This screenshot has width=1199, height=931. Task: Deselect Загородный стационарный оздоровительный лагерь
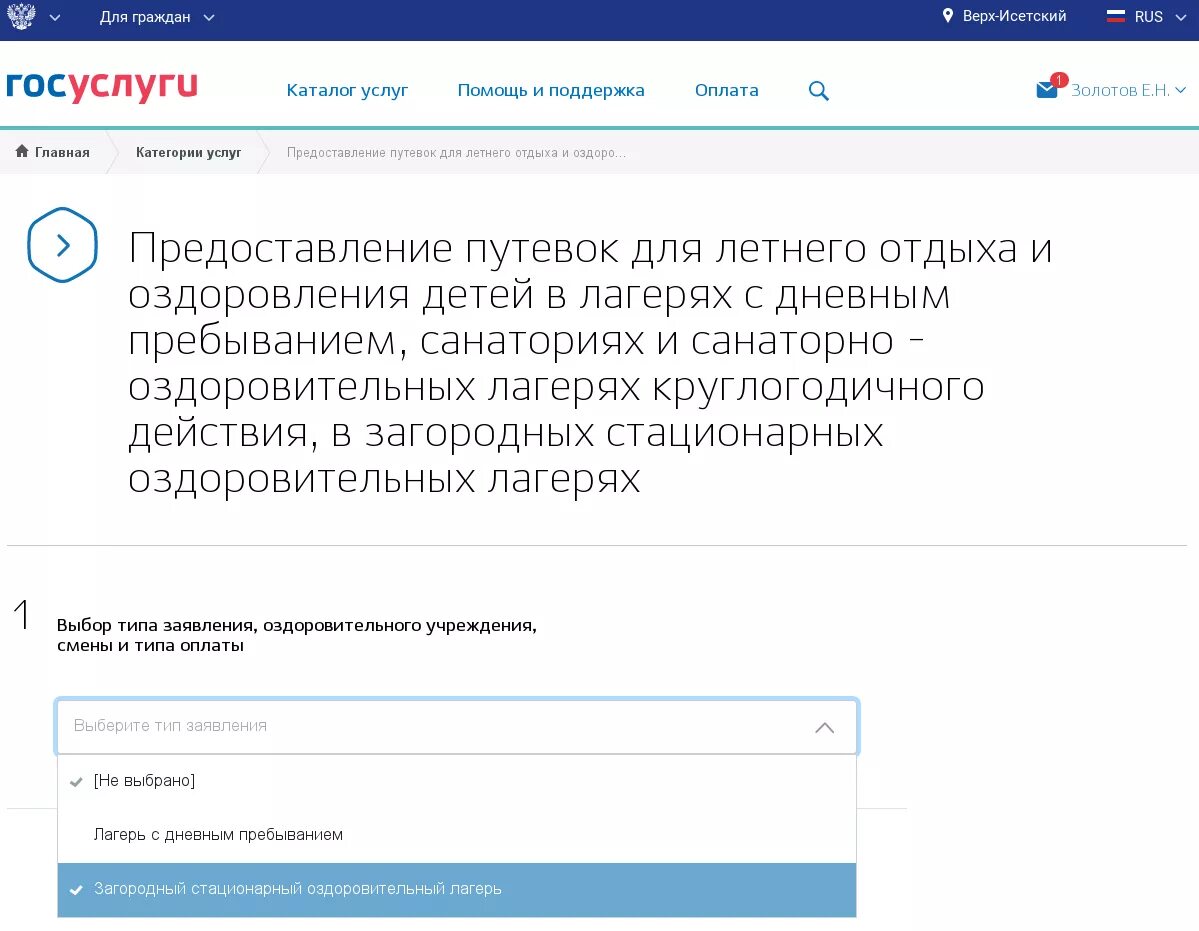(x=297, y=889)
